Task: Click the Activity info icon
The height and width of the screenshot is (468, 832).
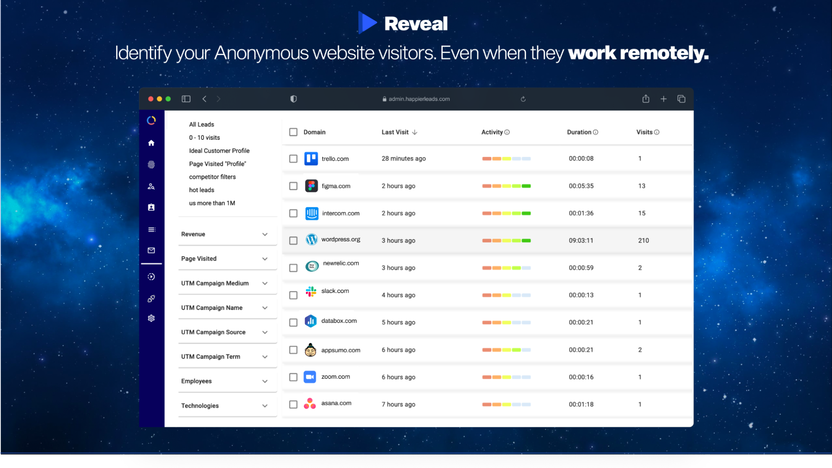Action: point(507,132)
